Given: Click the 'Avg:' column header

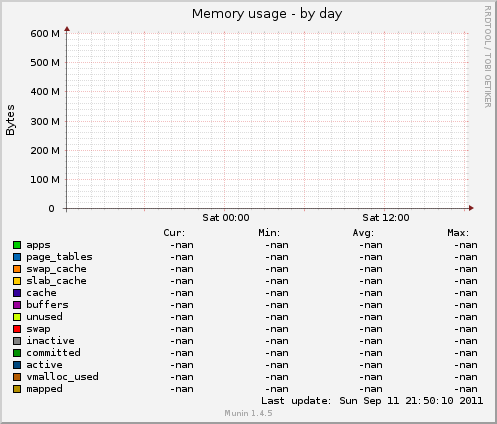Looking at the screenshot, I should click(363, 233).
